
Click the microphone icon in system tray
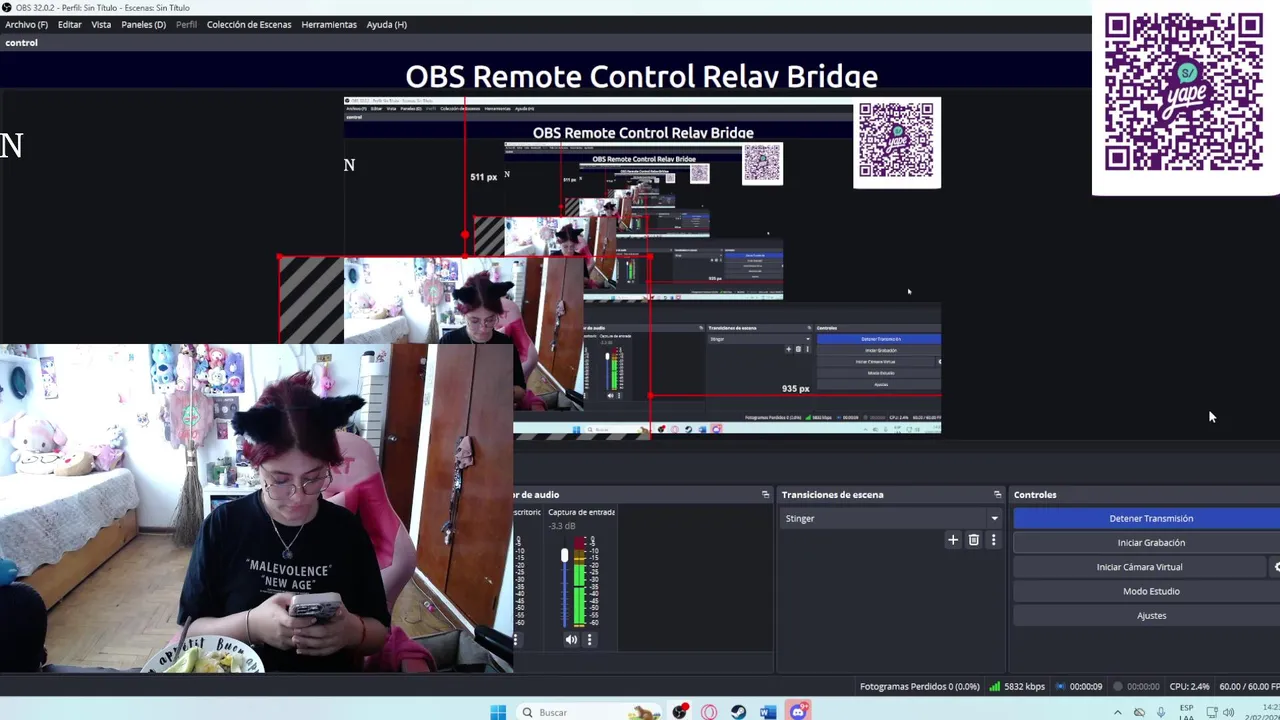[1161, 713]
